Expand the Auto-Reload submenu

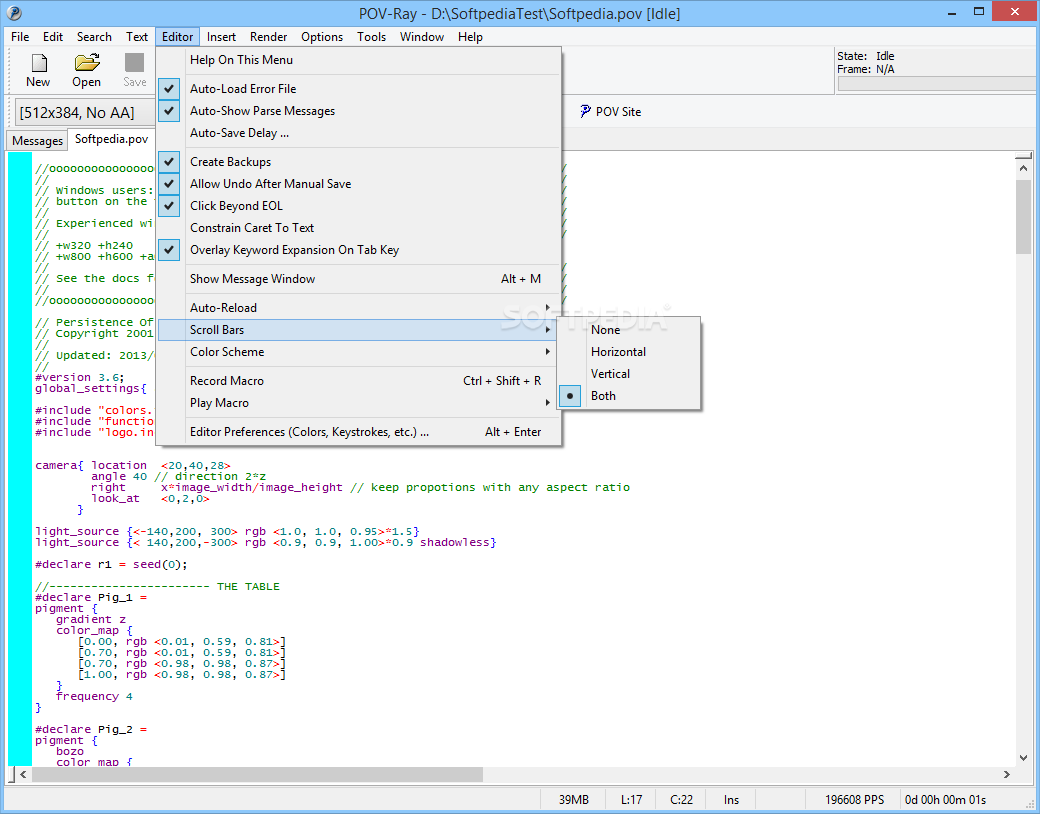point(359,308)
